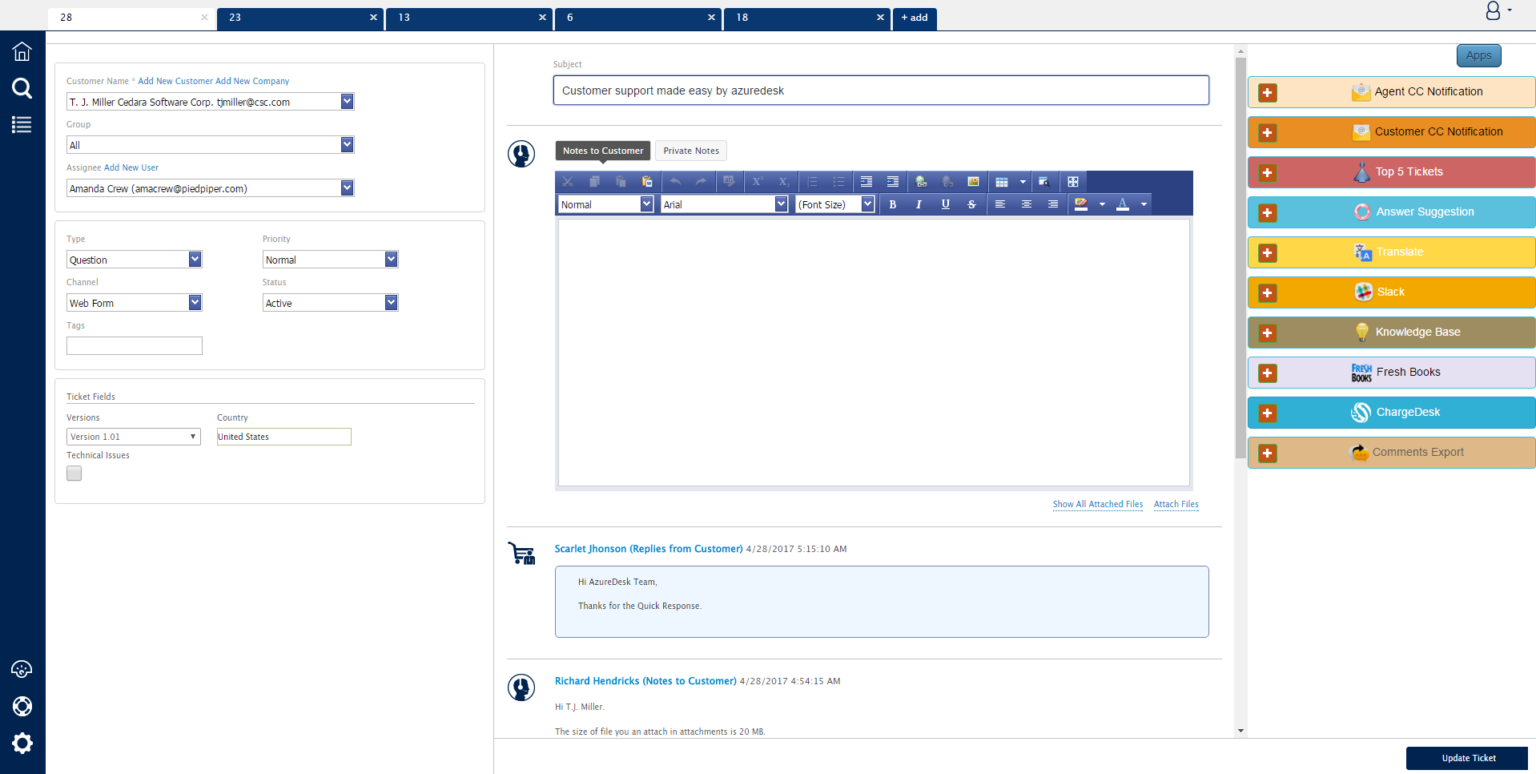Viewport: 1536px width, 774px height.
Task: Toggle underline formatting in the editor
Action: pos(945,204)
